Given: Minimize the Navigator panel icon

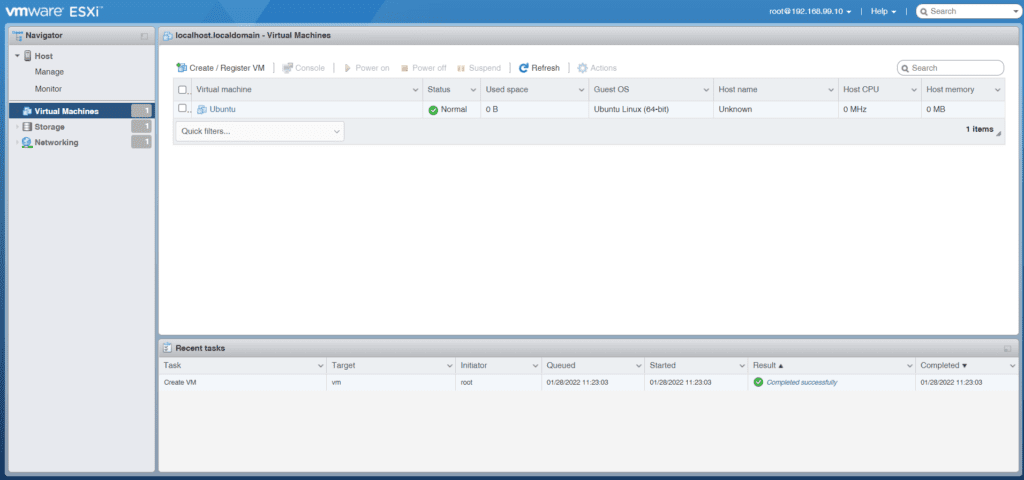Looking at the screenshot, I should coord(144,36).
